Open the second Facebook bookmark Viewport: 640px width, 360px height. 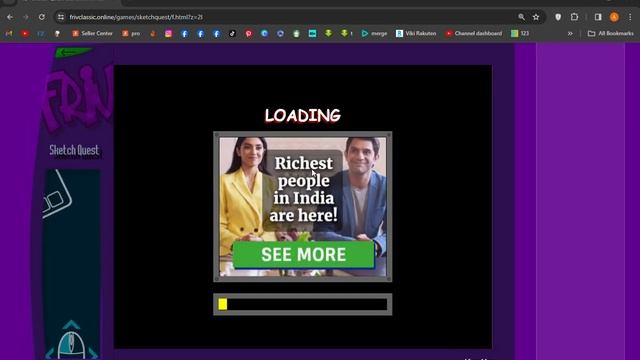pos(200,33)
